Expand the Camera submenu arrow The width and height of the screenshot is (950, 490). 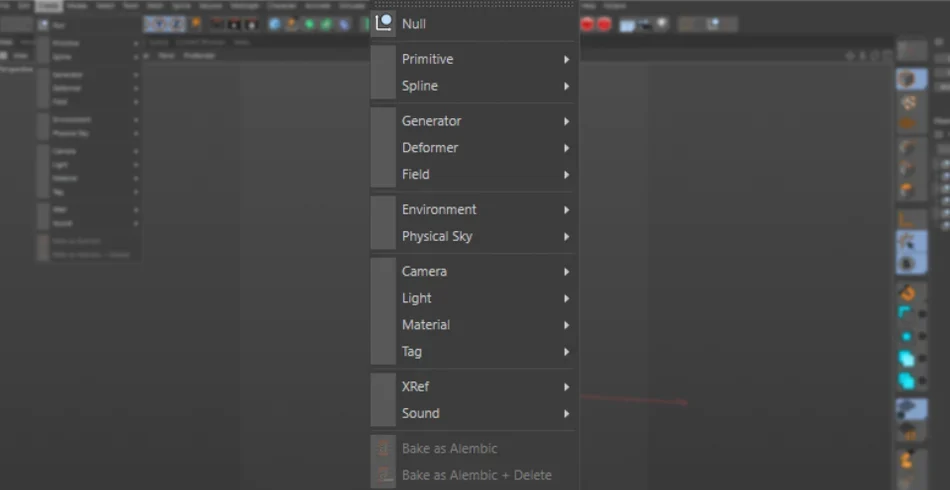566,271
